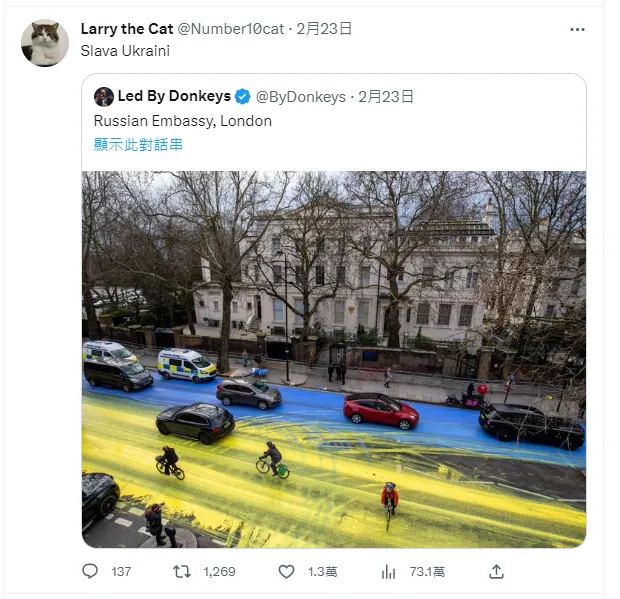Click the @ByDonkeys handle
The image size is (620, 599).
pyautogui.click(x=301, y=97)
